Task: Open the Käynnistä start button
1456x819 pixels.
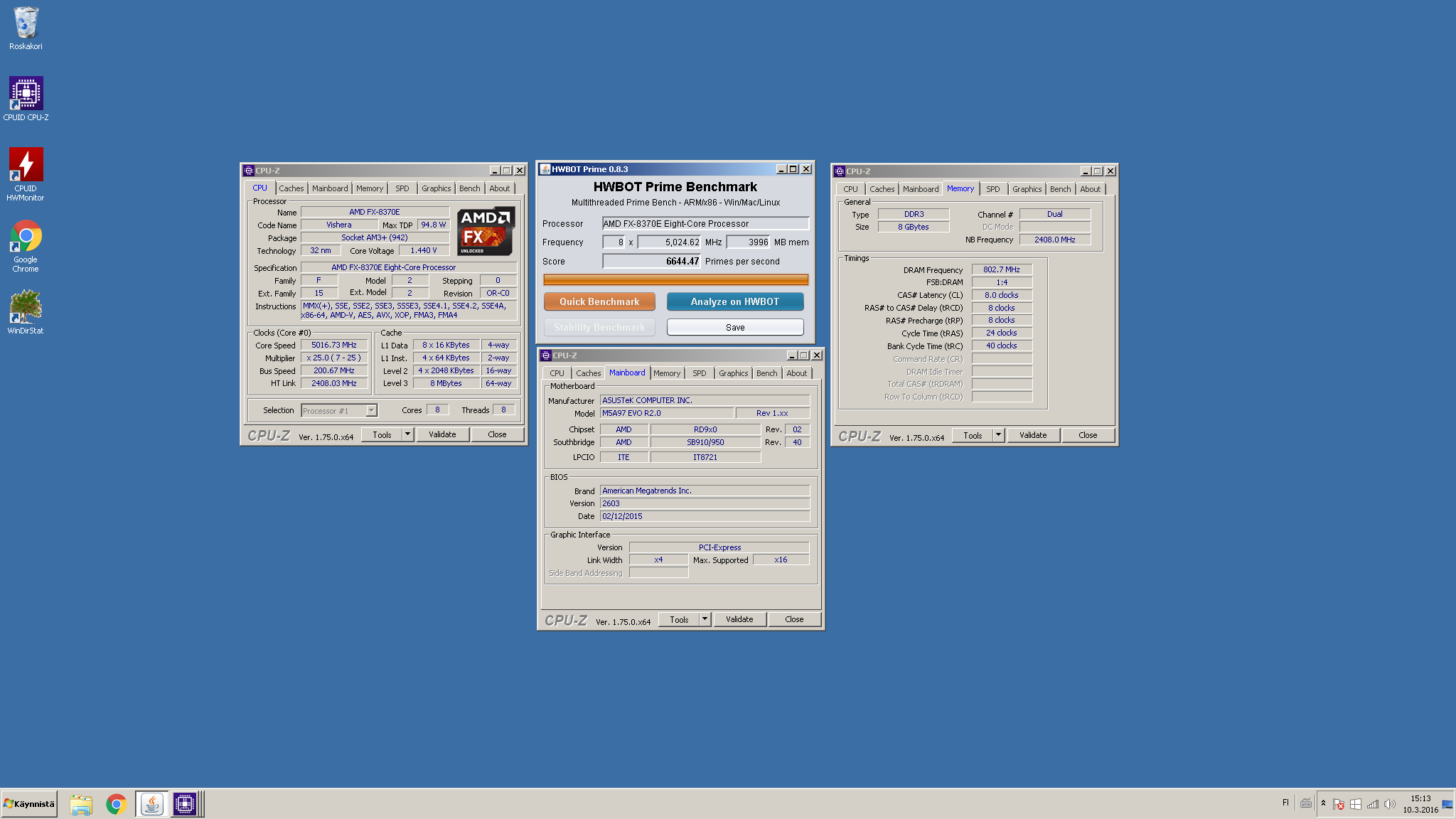Action: (x=29, y=804)
